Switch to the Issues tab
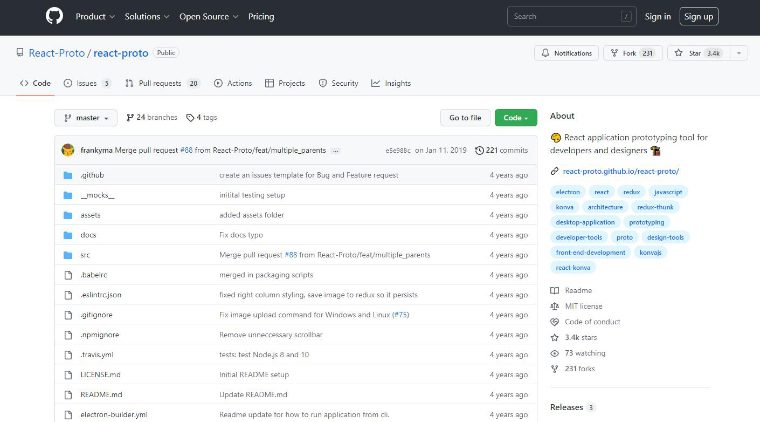This screenshot has width=760, height=422. pyautogui.click(x=87, y=83)
